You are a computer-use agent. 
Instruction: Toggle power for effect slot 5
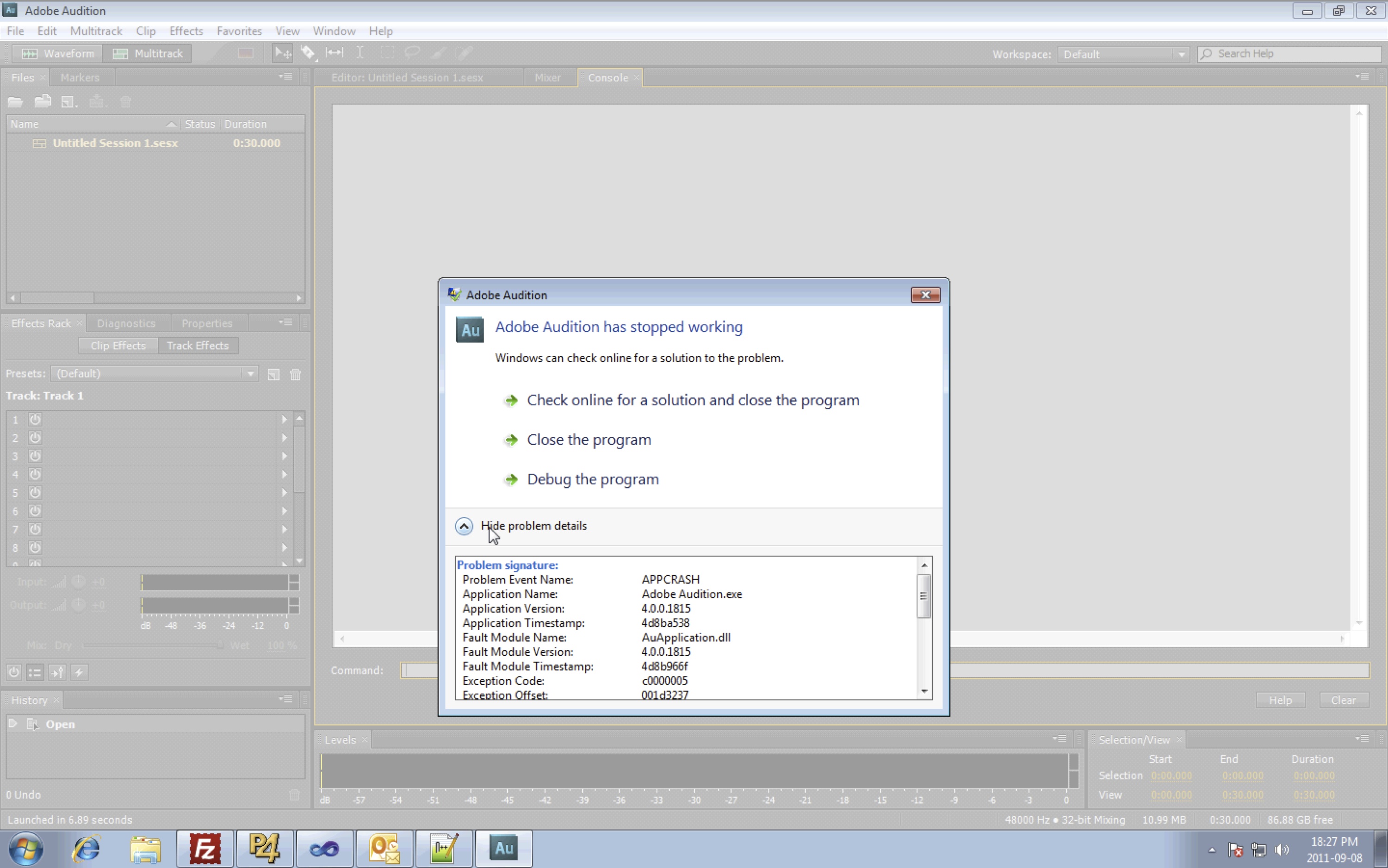pos(35,493)
